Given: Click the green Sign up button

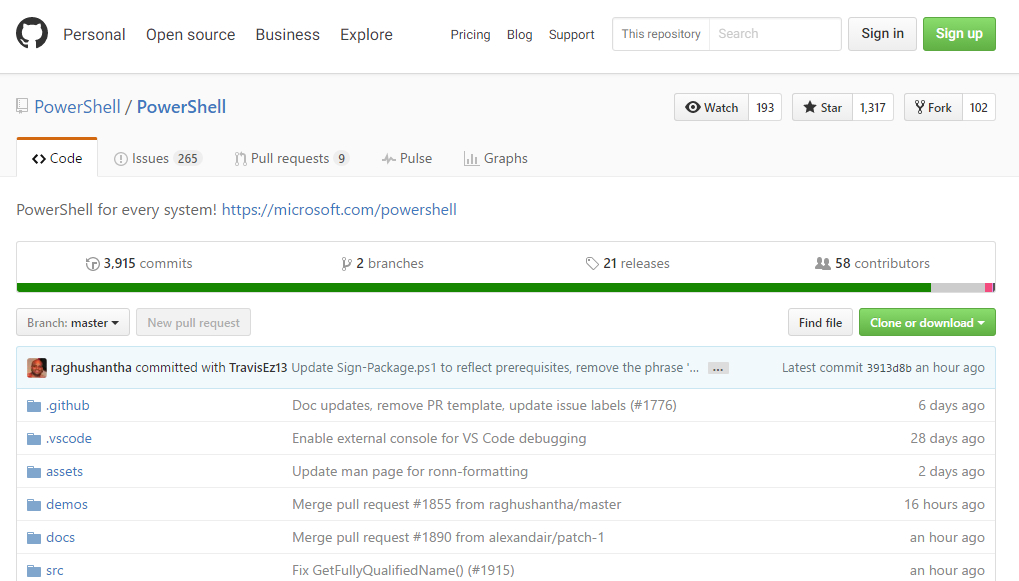Looking at the screenshot, I should click(x=958, y=33).
